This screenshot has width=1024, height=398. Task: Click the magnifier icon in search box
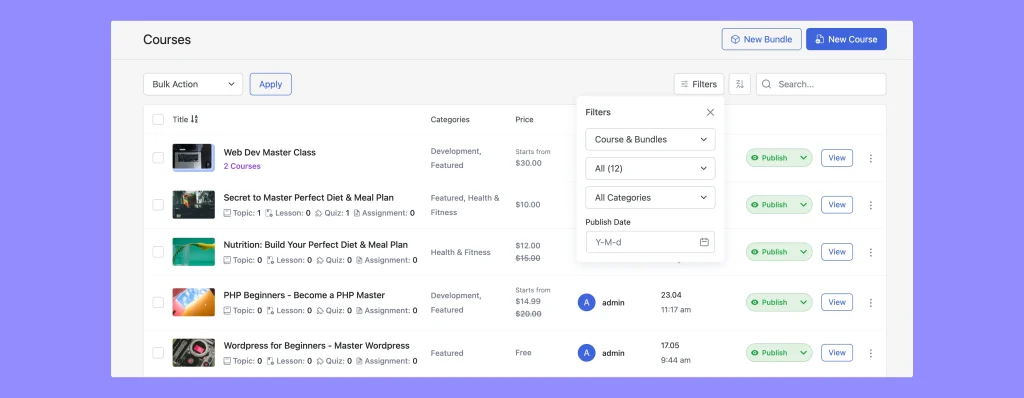[767, 84]
